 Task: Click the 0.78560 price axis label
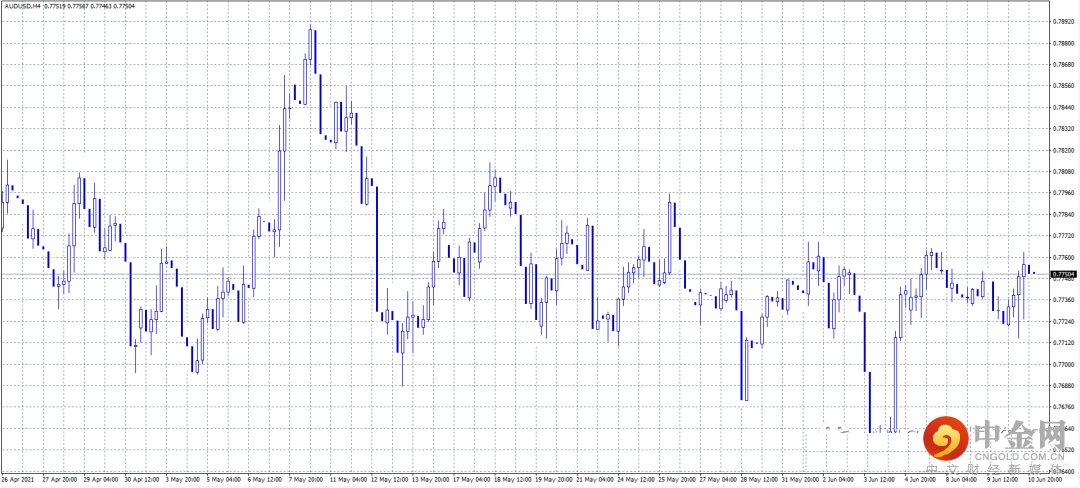click(1063, 86)
